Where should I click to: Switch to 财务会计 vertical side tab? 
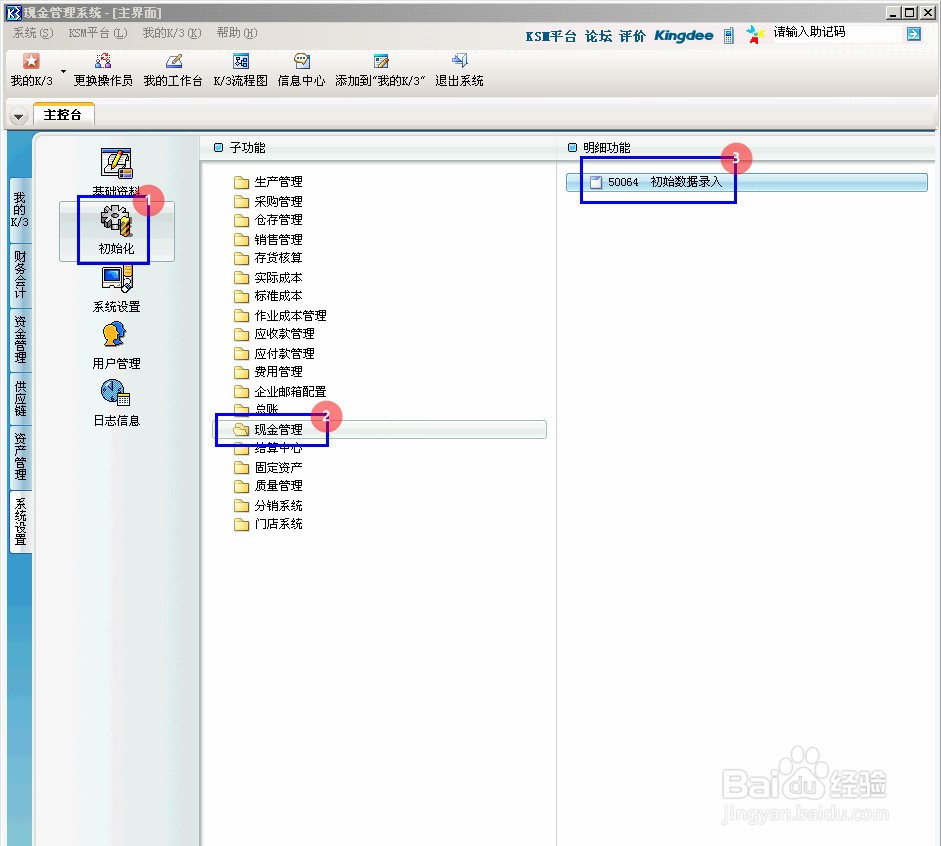[x=20, y=275]
